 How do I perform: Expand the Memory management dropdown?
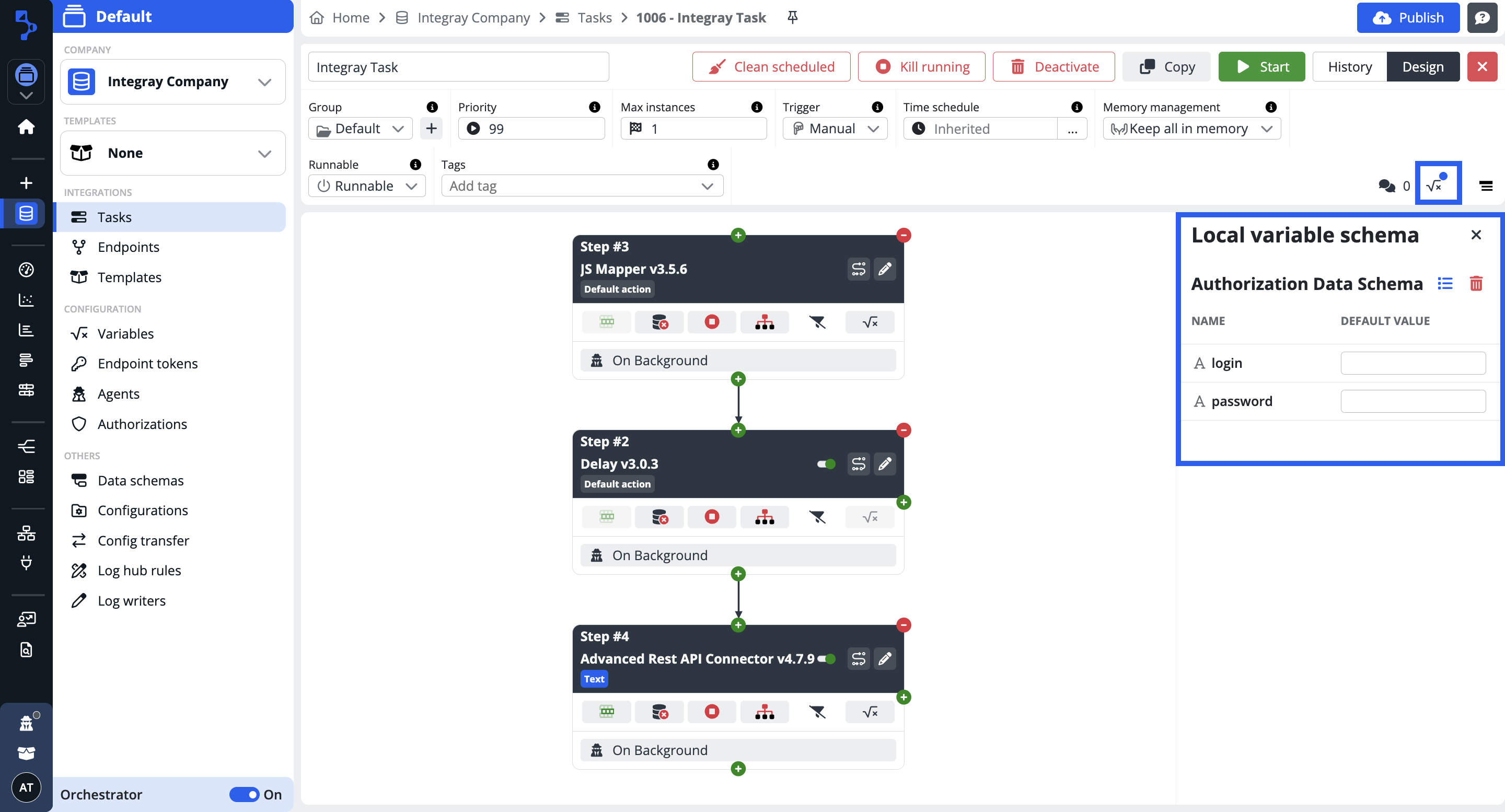[1191, 129]
